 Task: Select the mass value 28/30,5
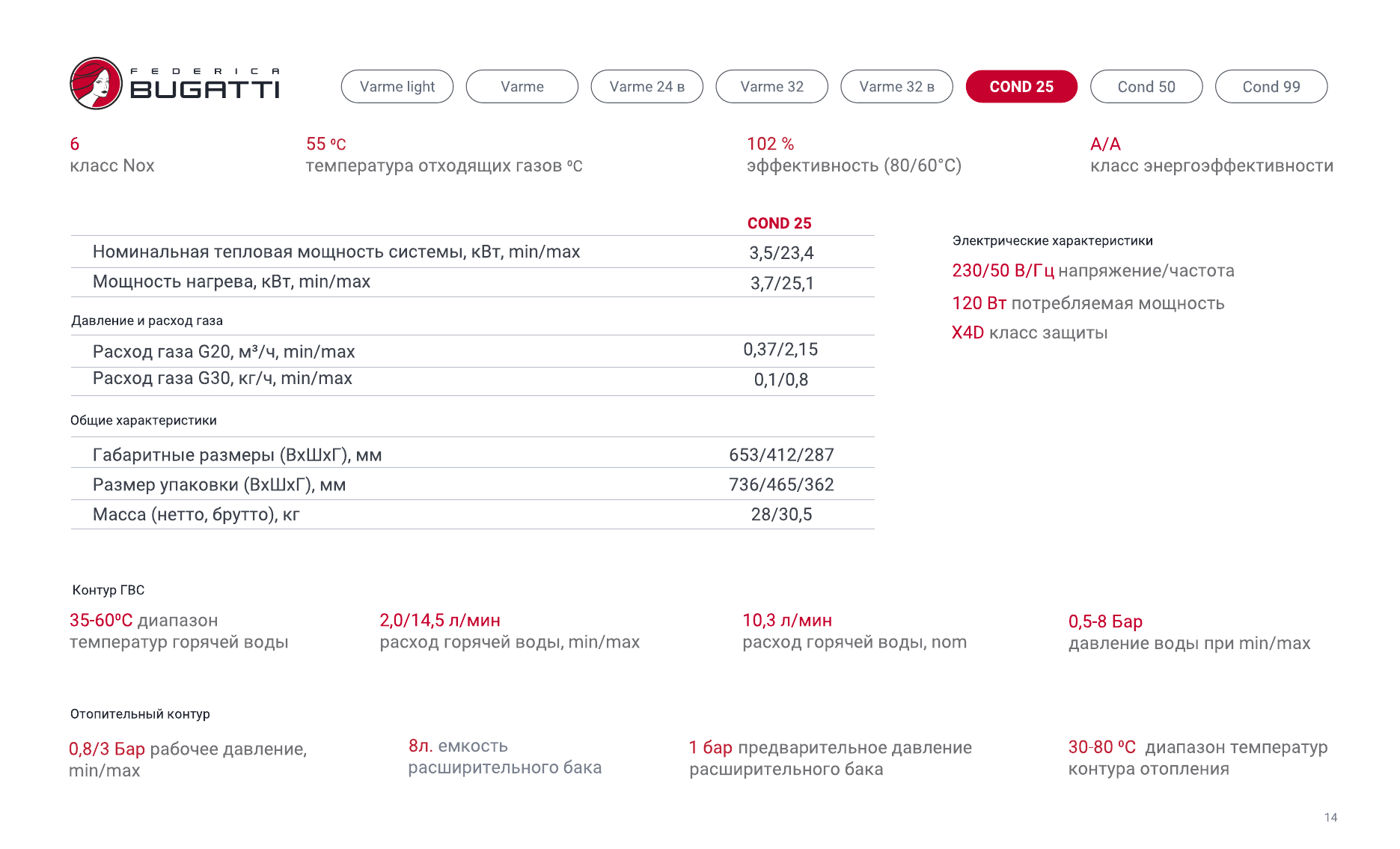(x=781, y=515)
